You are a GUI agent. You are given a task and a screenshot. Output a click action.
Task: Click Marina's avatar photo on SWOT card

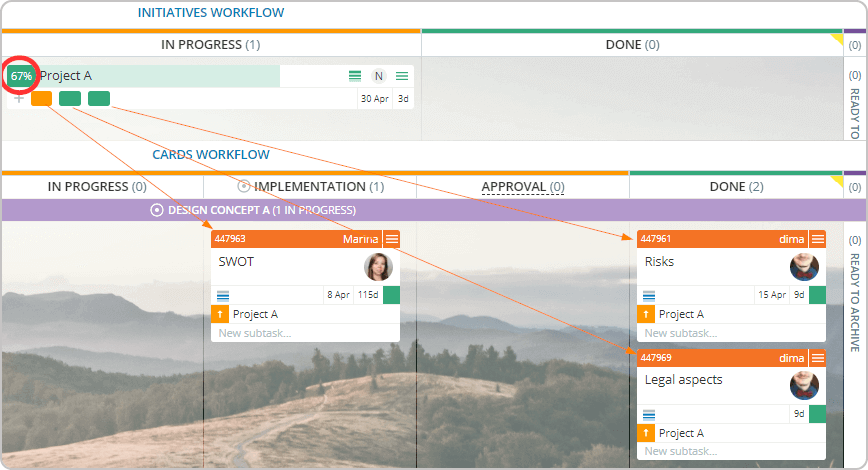click(378, 267)
